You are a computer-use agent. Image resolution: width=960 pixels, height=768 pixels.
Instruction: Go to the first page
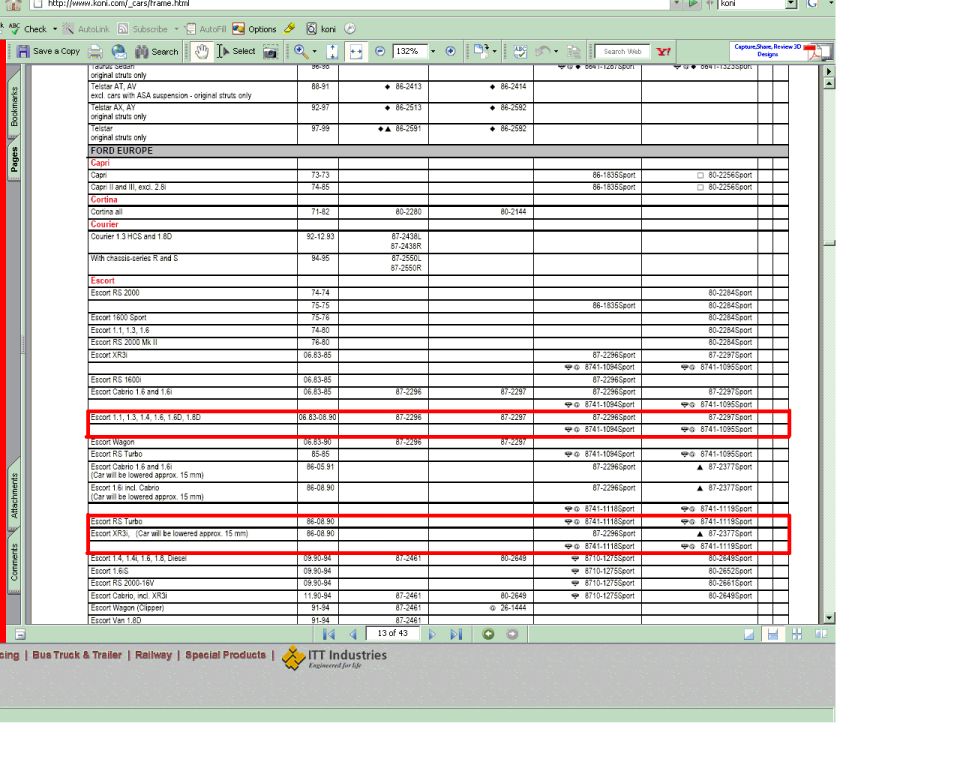click(329, 634)
